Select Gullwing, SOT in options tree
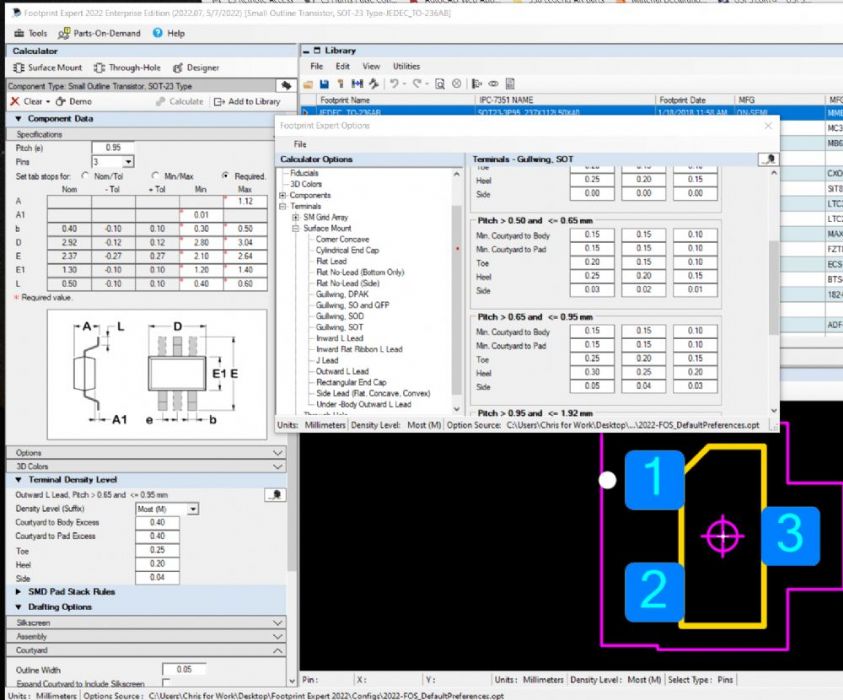 click(339, 327)
